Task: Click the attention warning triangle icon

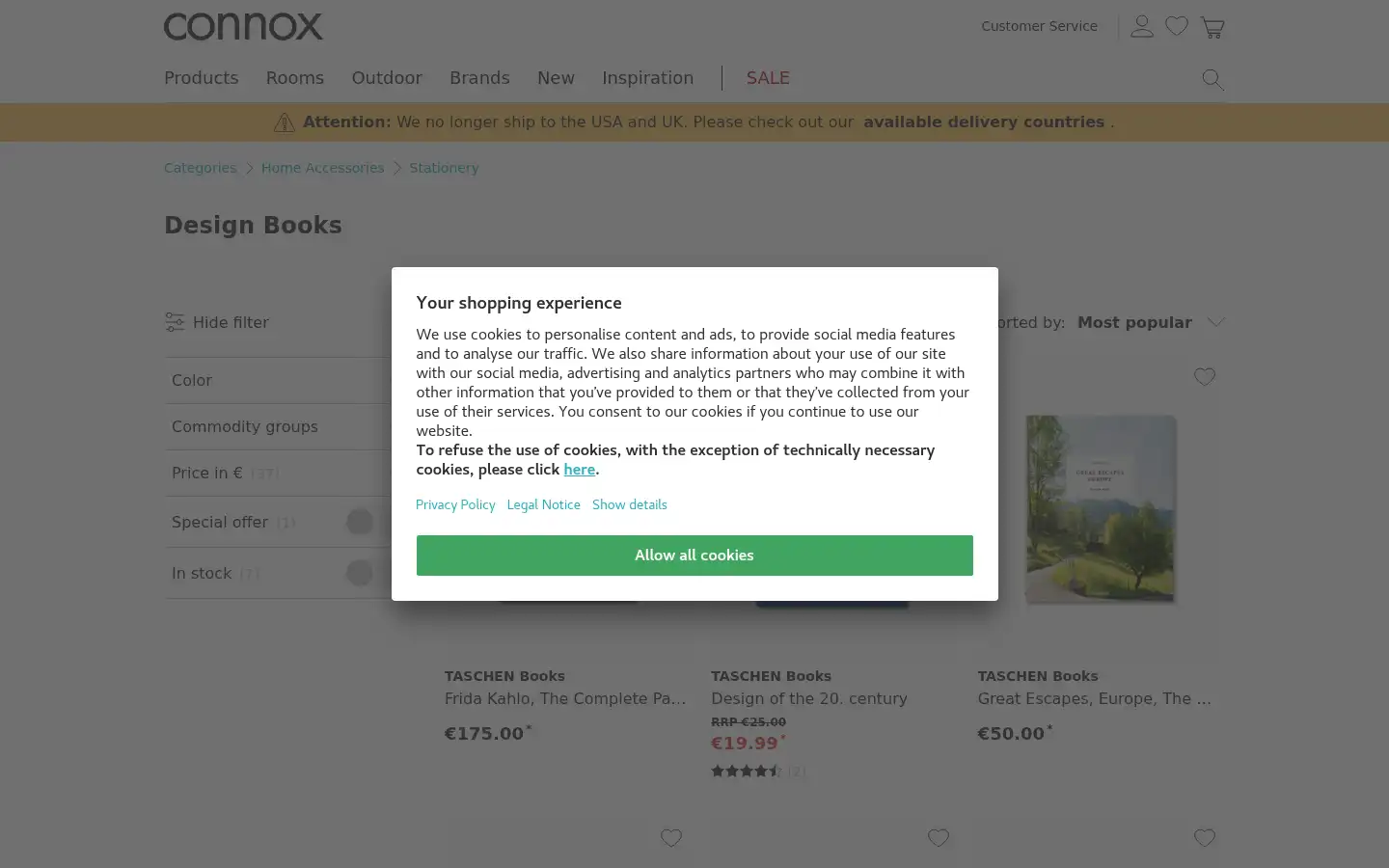Action: 285,122
